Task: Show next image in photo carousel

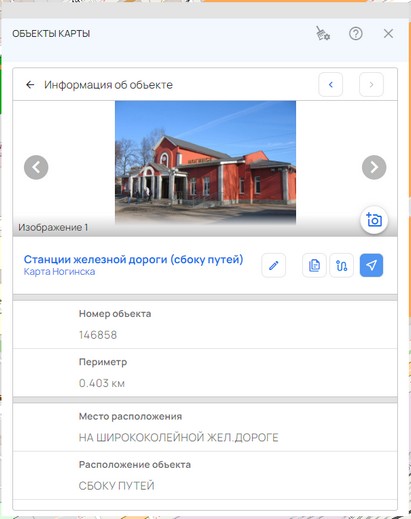Action: pos(374,167)
